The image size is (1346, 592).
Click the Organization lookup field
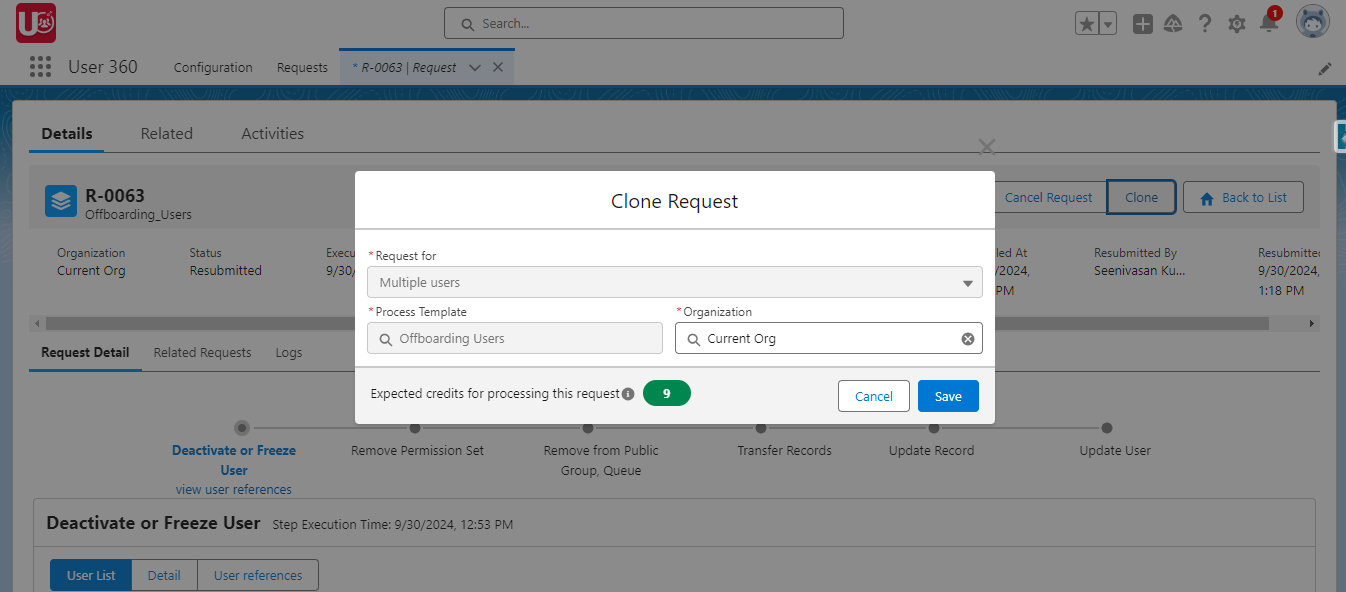point(829,338)
